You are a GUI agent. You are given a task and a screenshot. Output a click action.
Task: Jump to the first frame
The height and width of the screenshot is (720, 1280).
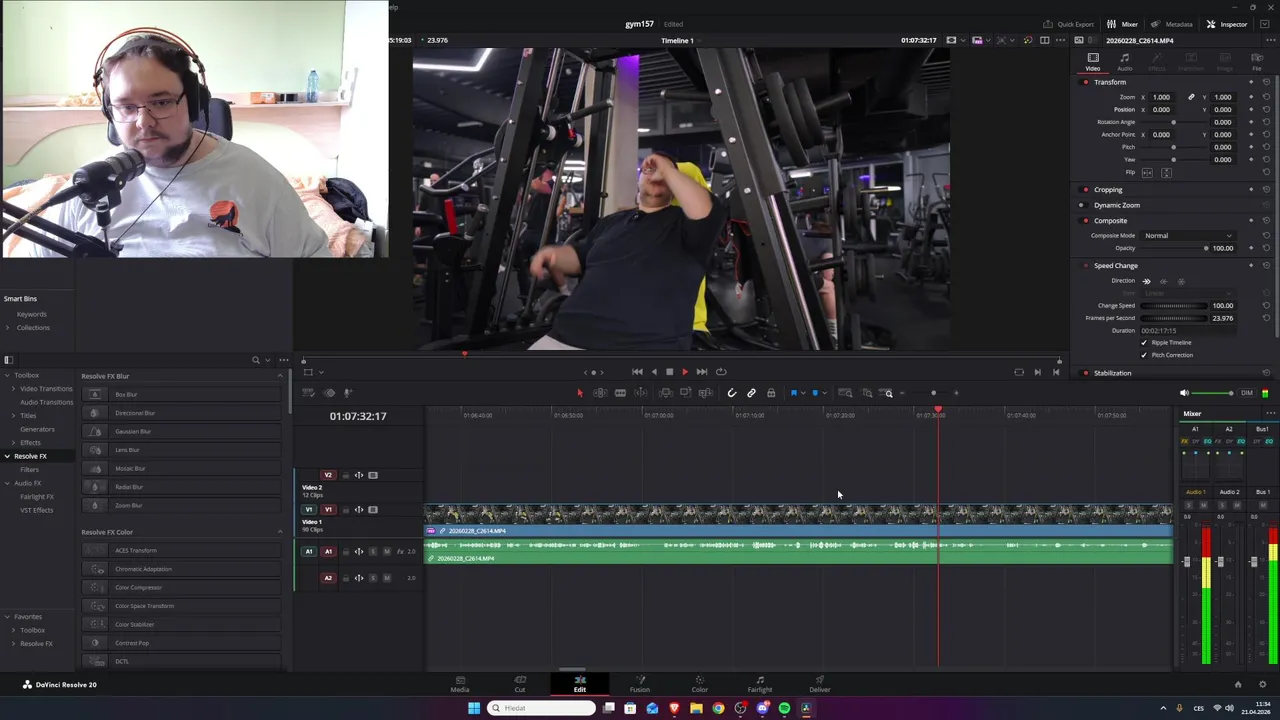[x=637, y=372]
